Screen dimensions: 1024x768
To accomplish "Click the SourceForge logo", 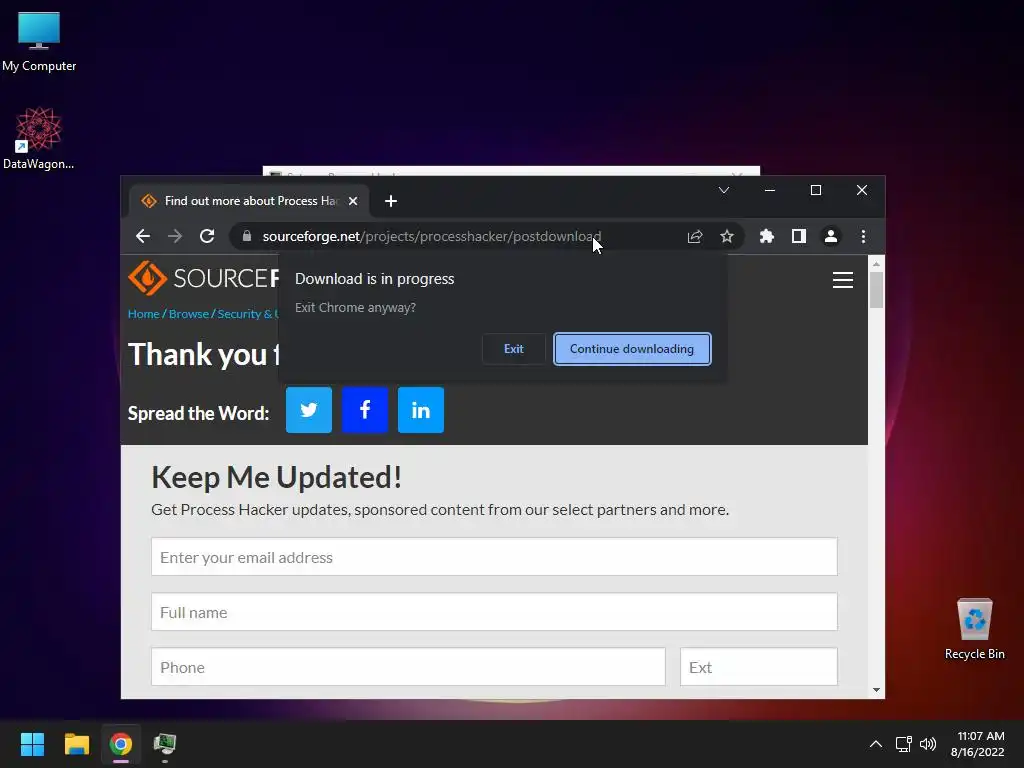I will 203,278.
